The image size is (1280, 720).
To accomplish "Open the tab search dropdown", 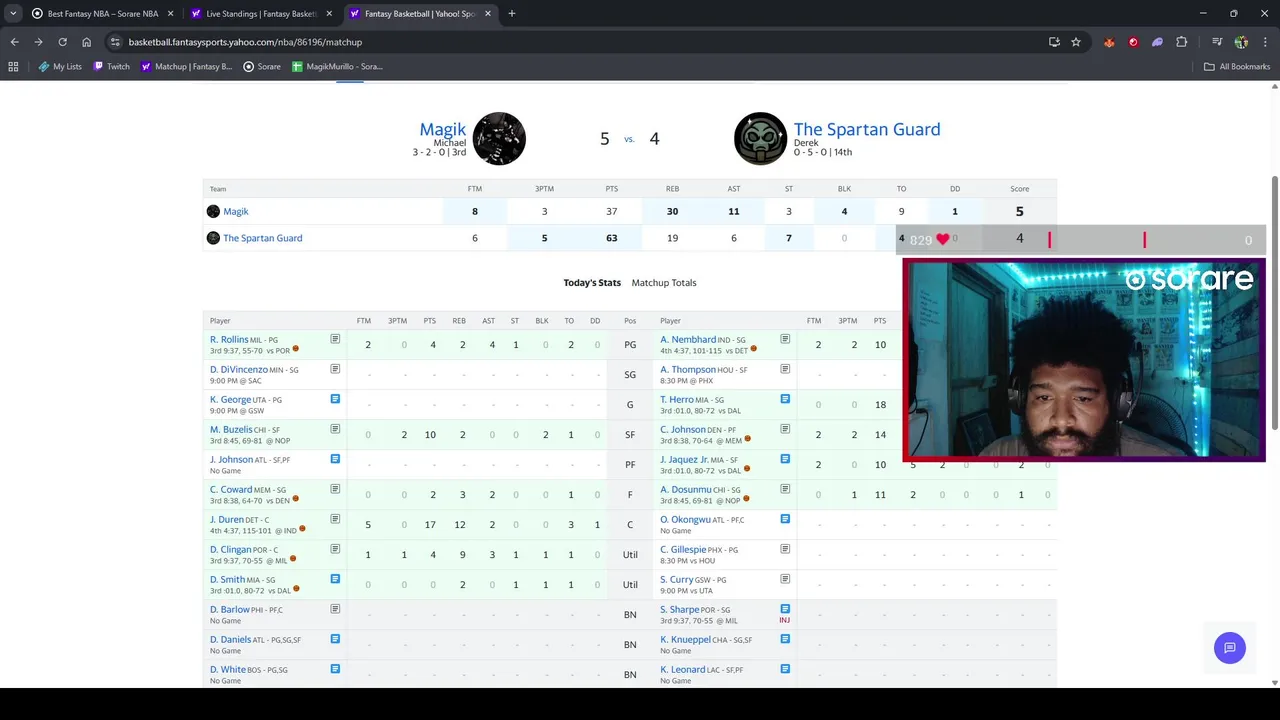I will (13, 13).
